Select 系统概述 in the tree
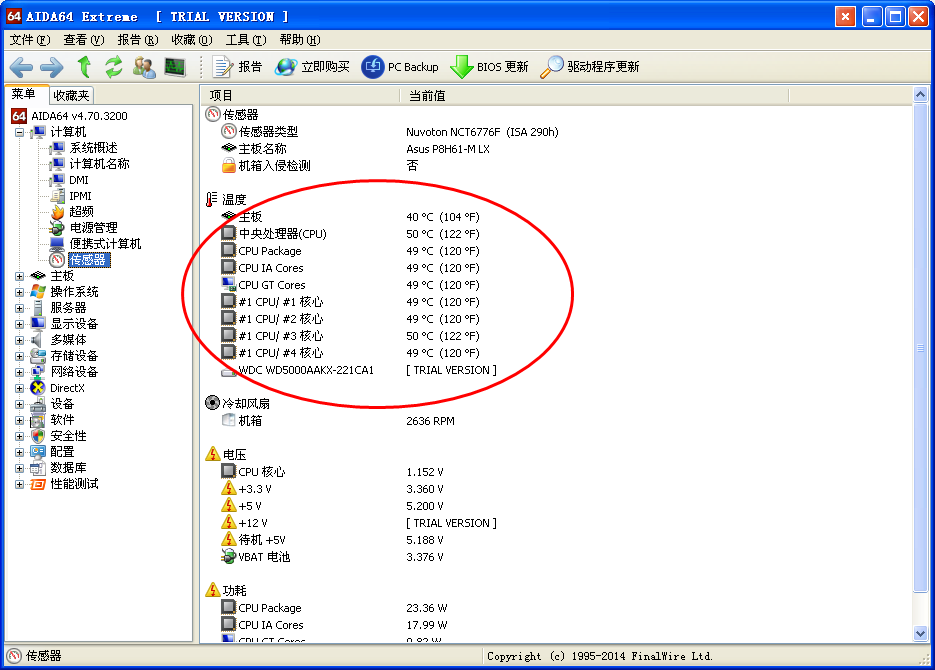 (93, 148)
